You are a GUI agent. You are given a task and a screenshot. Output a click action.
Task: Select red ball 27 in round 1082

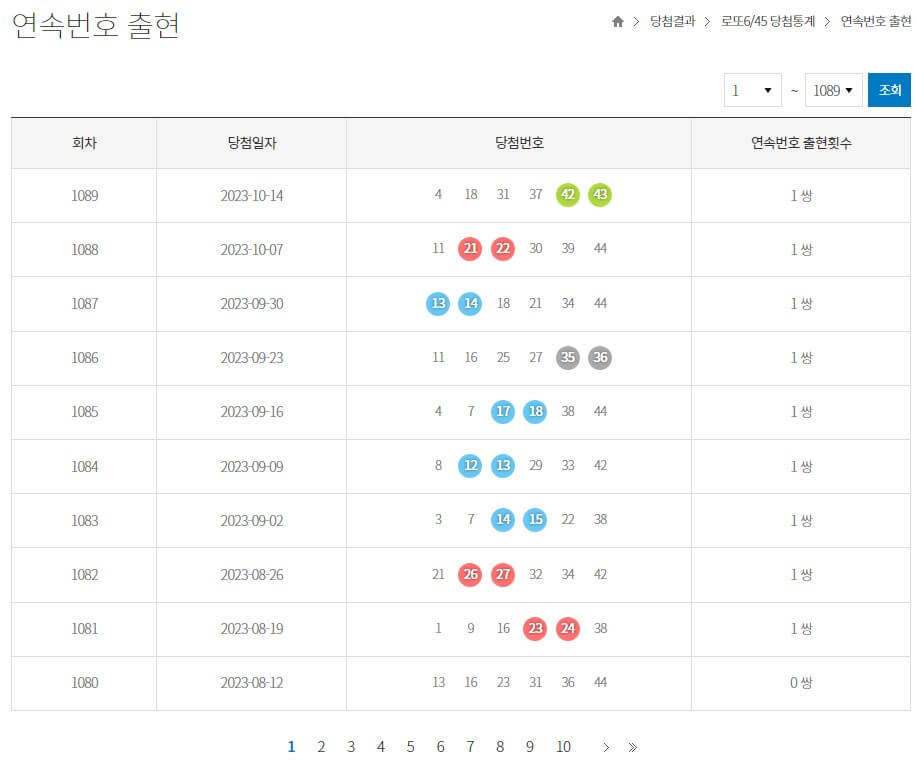pyautogui.click(x=502, y=574)
